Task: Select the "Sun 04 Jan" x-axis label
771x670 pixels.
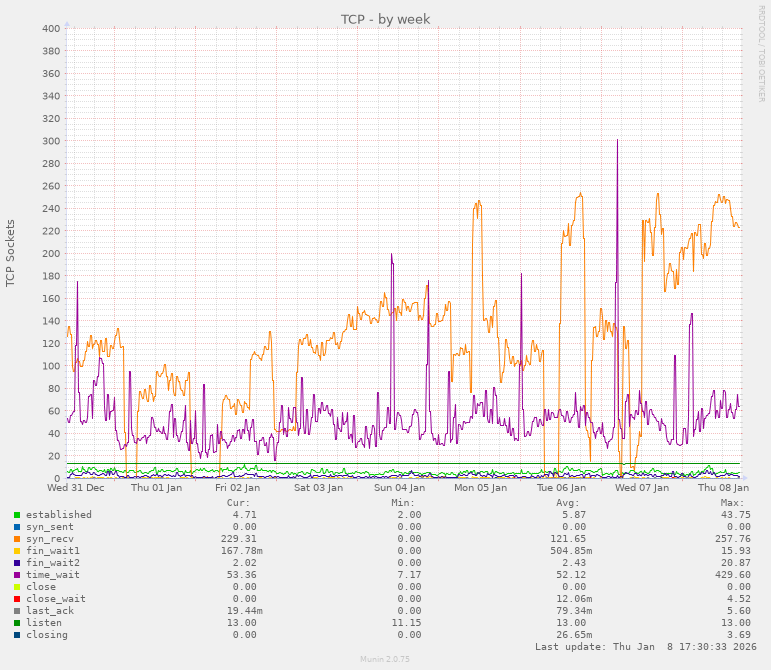Action: pyautogui.click(x=400, y=488)
